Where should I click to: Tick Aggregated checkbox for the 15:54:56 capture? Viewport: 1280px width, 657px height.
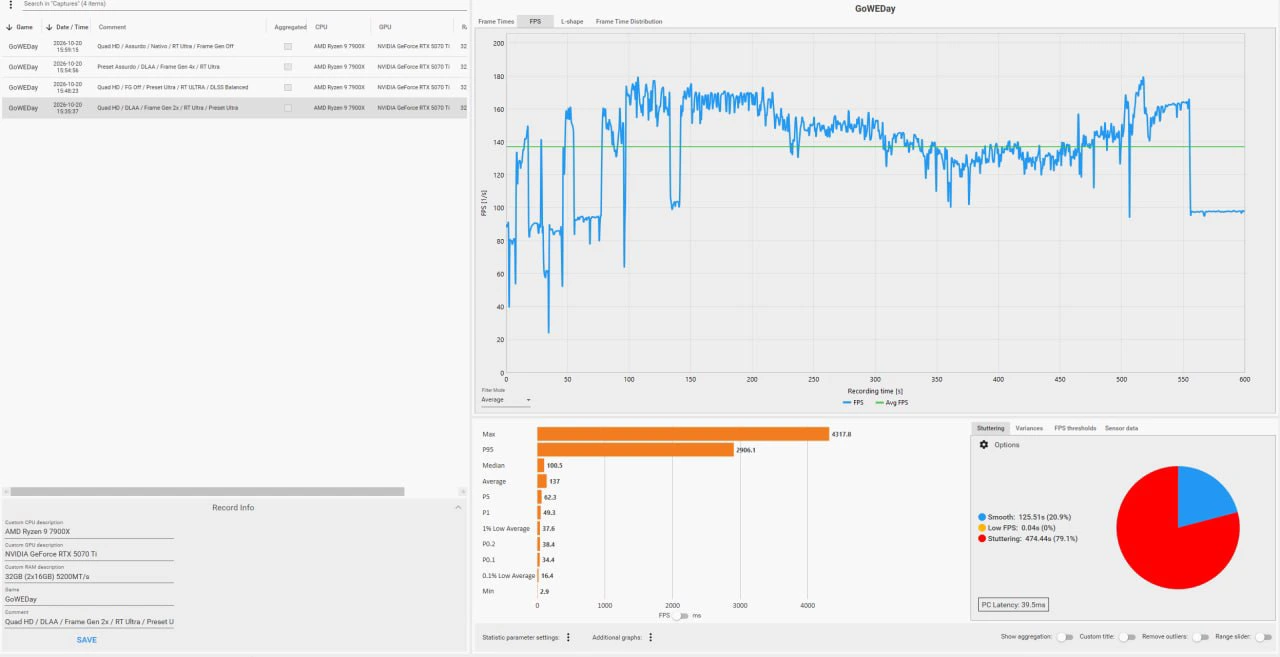point(288,67)
